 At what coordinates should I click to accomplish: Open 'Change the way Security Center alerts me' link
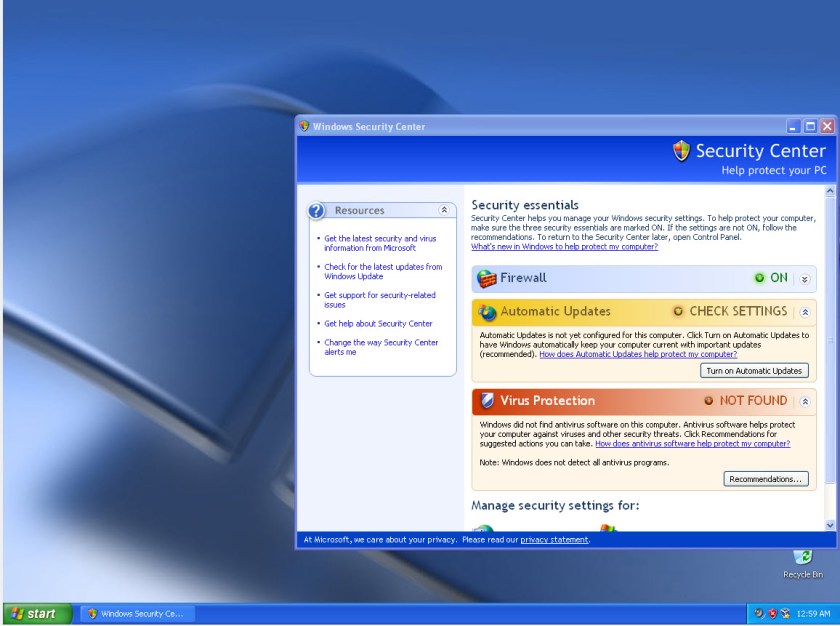click(381, 347)
